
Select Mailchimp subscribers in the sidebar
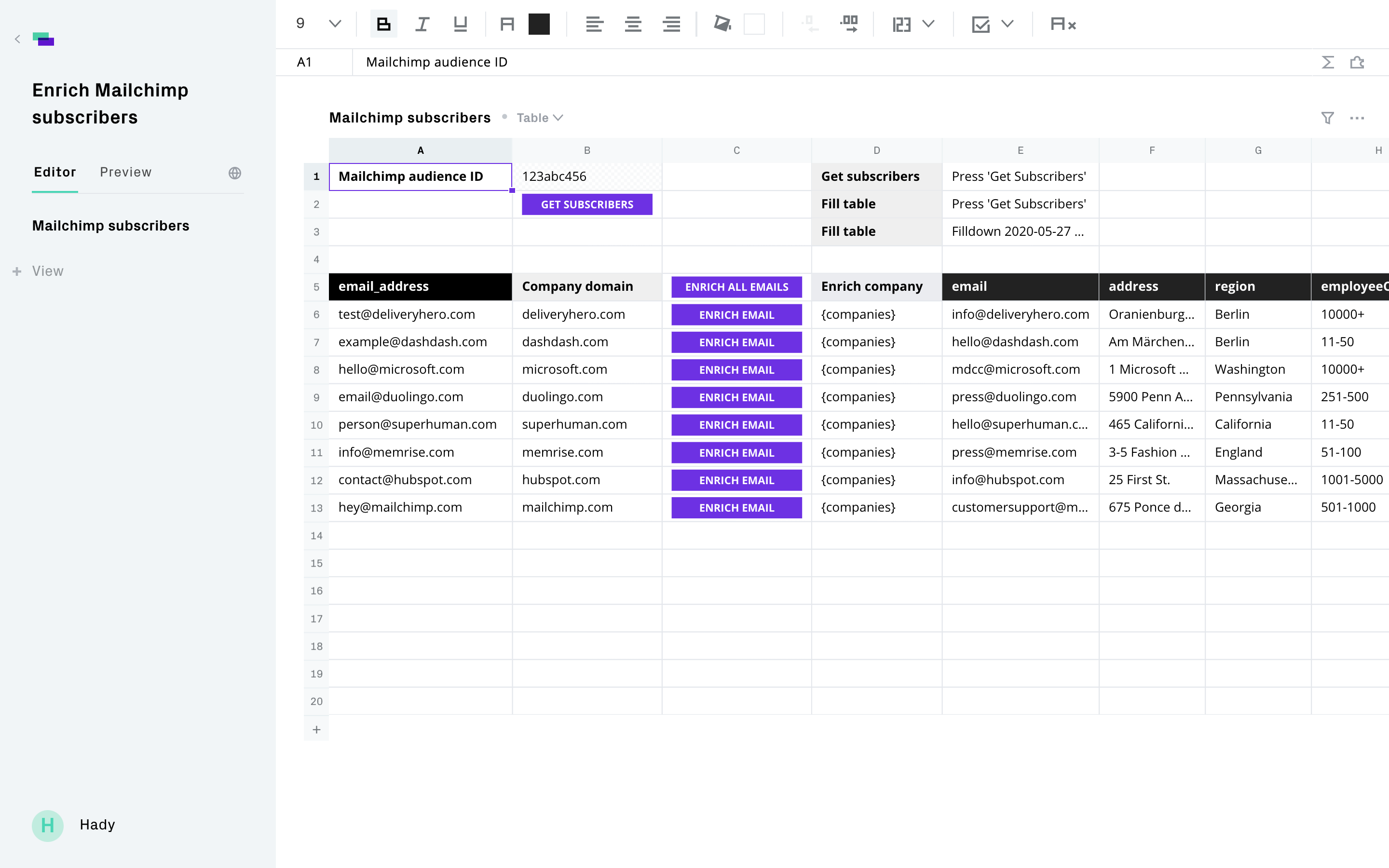click(x=111, y=226)
